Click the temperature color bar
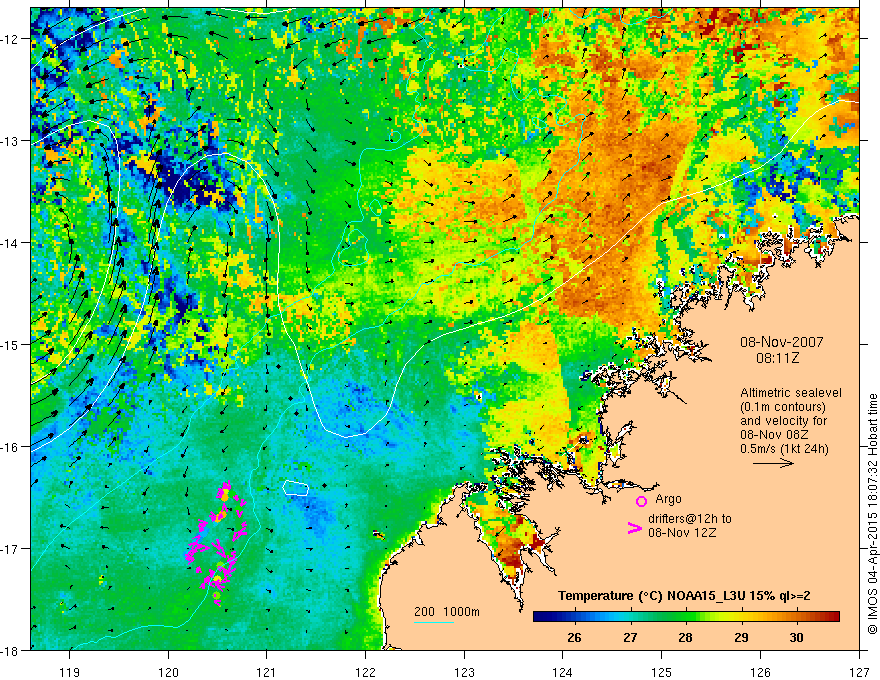Viewport: 880px width, 680px height. 686,617
